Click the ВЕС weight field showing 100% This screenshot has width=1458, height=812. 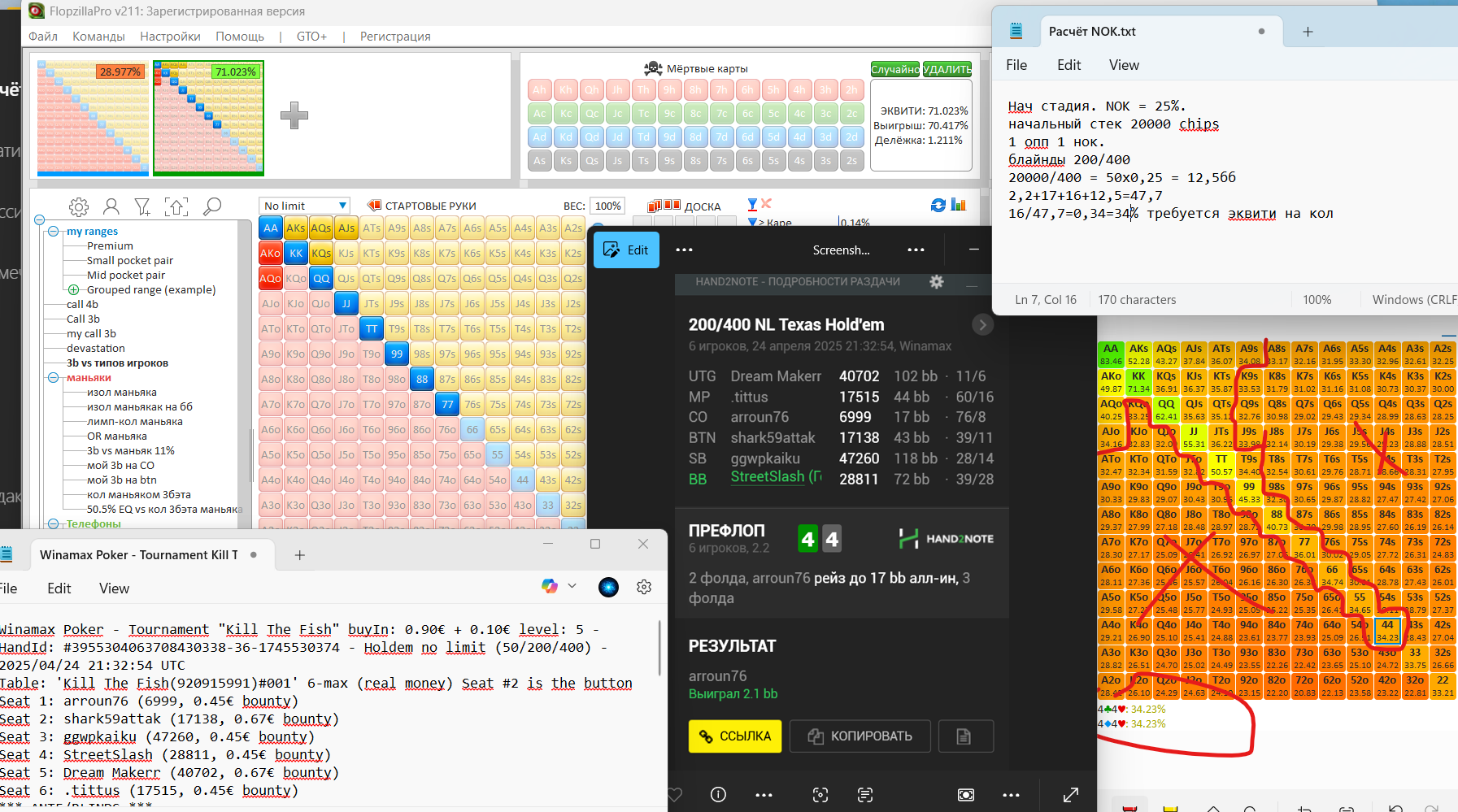coord(607,206)
